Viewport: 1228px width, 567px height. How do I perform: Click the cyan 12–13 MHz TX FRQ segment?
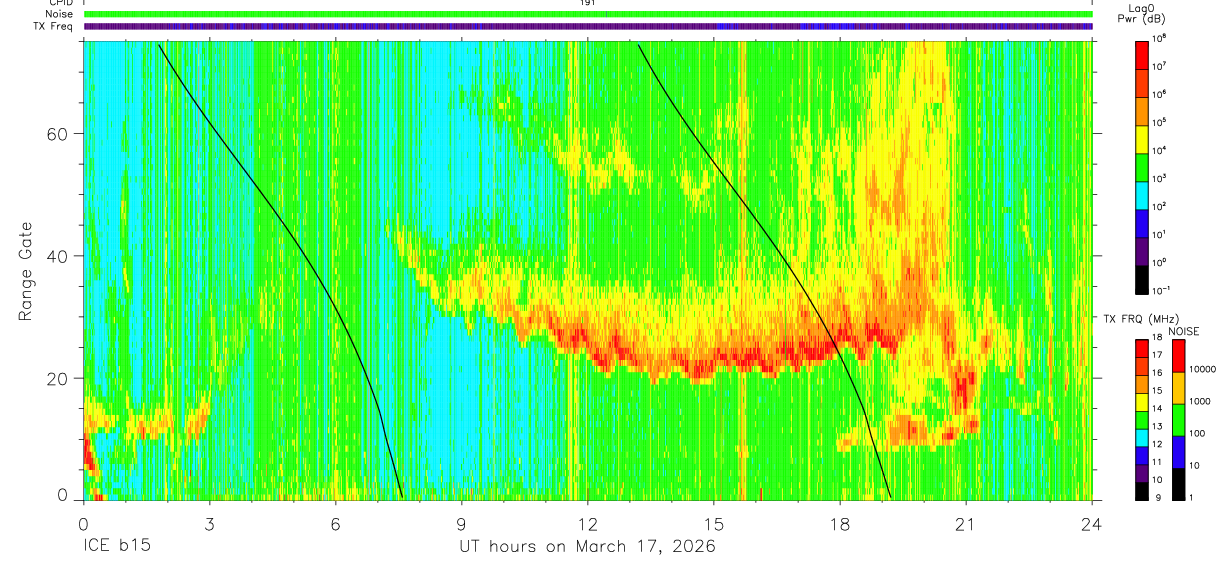1142,437
